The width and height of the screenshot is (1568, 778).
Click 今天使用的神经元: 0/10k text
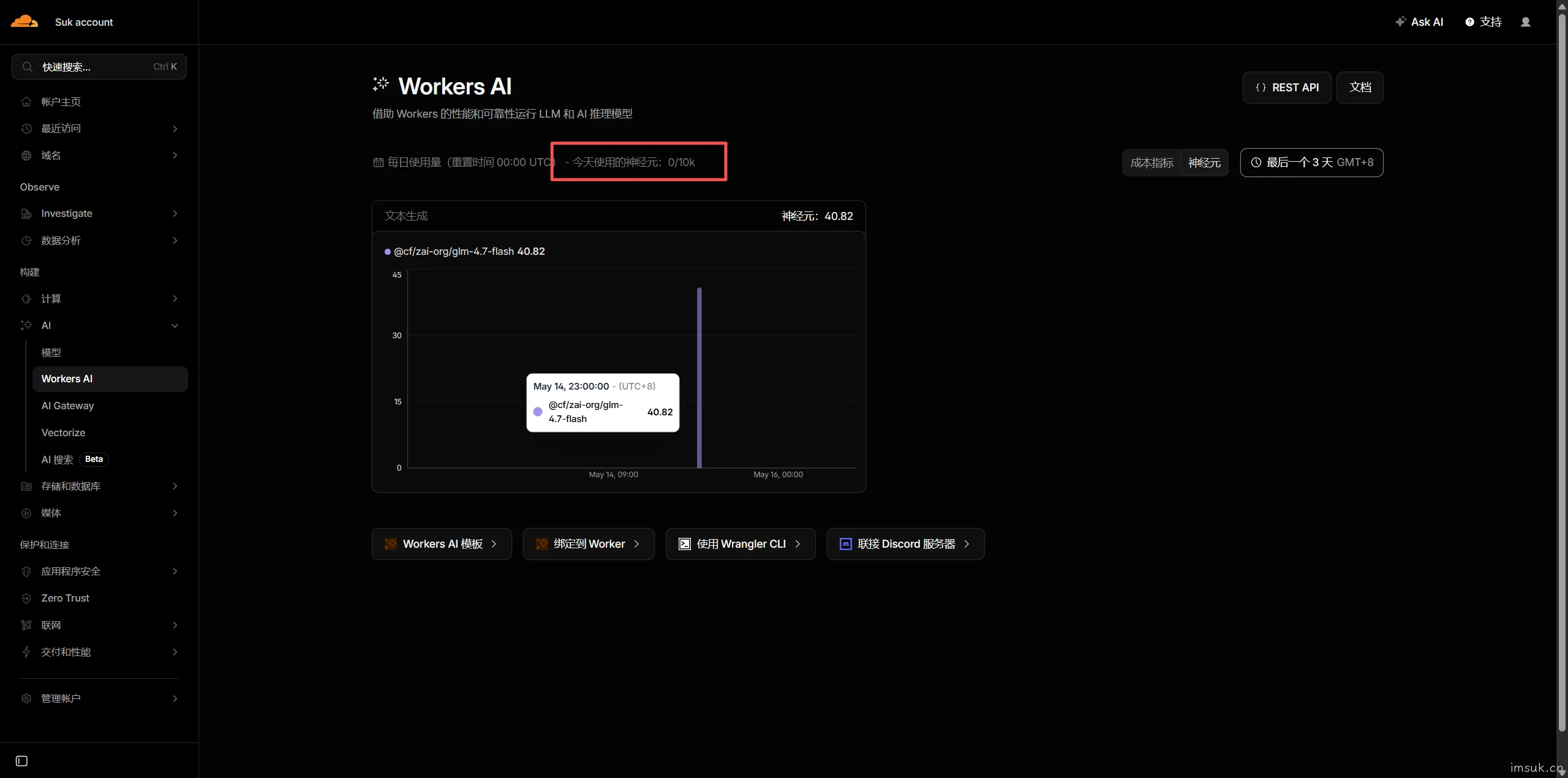tap(633, 162)
